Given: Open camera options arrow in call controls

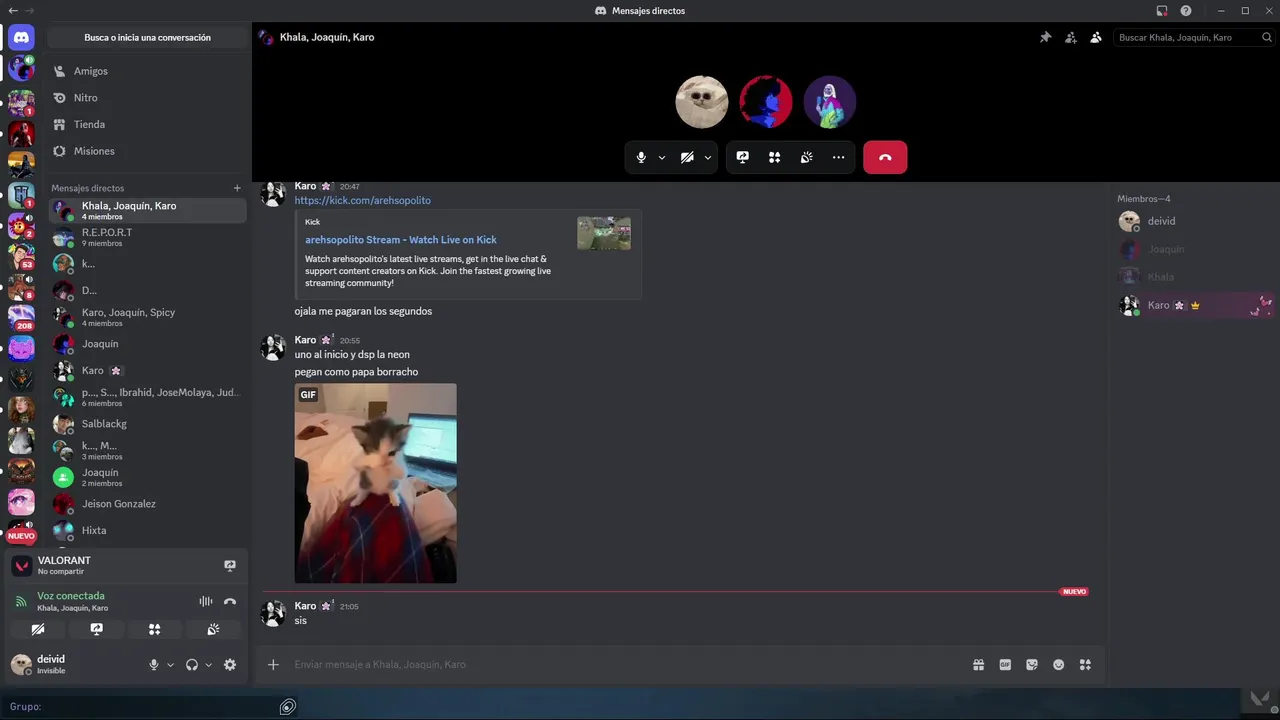Looking at the screenshot, I should coord(708,157).
